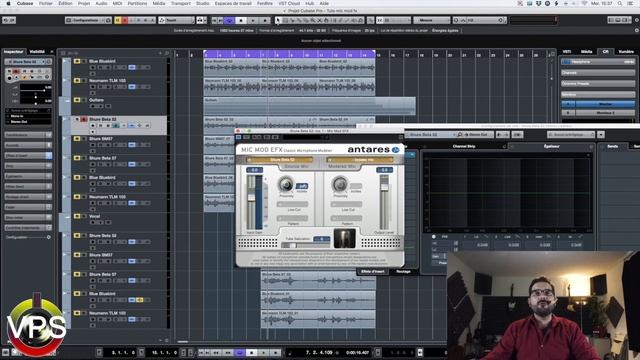Open the Média tab in right zone
The image size is (640, 360).
[587, 52]
